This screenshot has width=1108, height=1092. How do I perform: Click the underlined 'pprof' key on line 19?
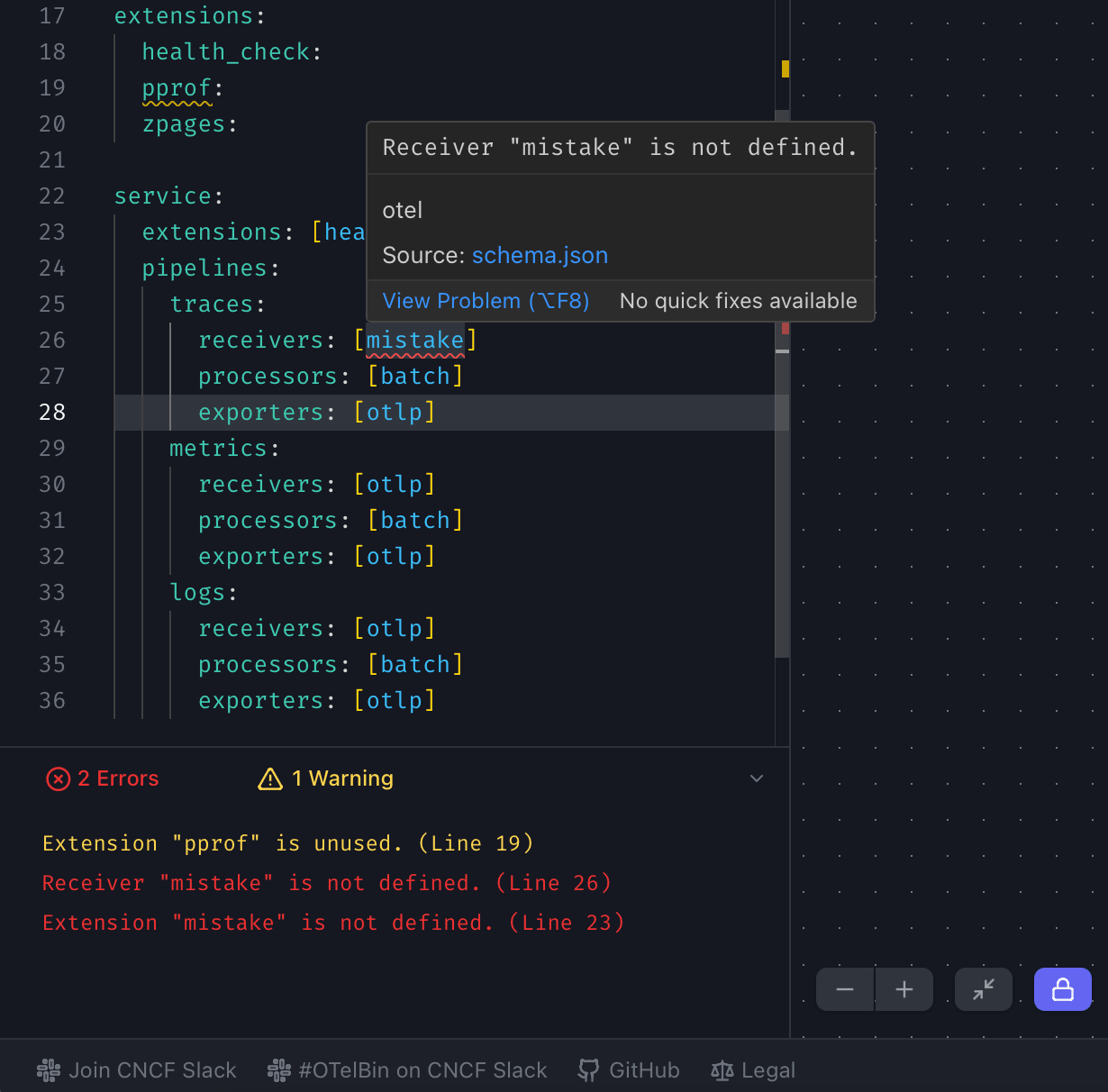tap(177, 88)
